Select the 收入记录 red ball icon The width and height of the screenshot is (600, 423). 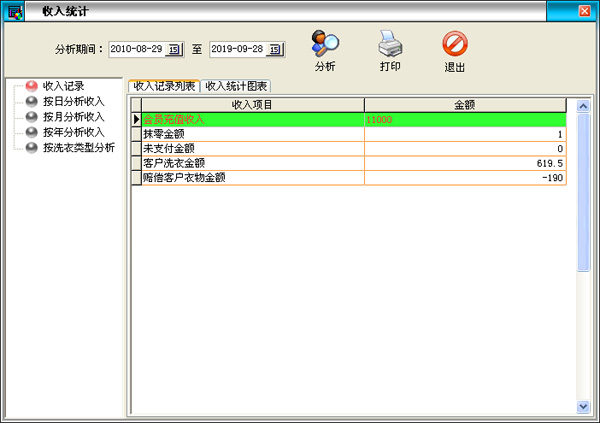tap(32, 86)
